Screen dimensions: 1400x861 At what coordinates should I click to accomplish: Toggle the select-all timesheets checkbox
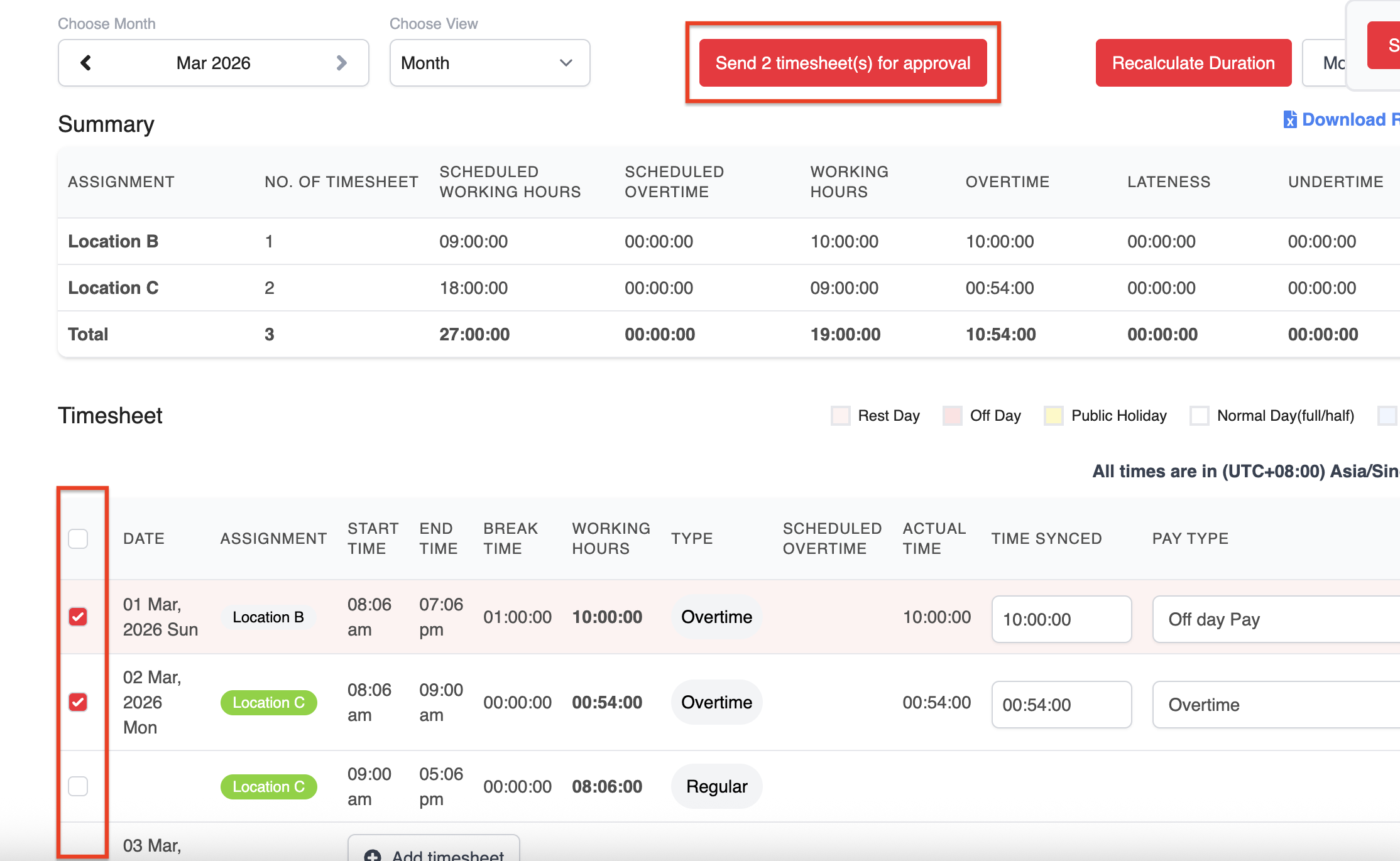click(78, 538)
